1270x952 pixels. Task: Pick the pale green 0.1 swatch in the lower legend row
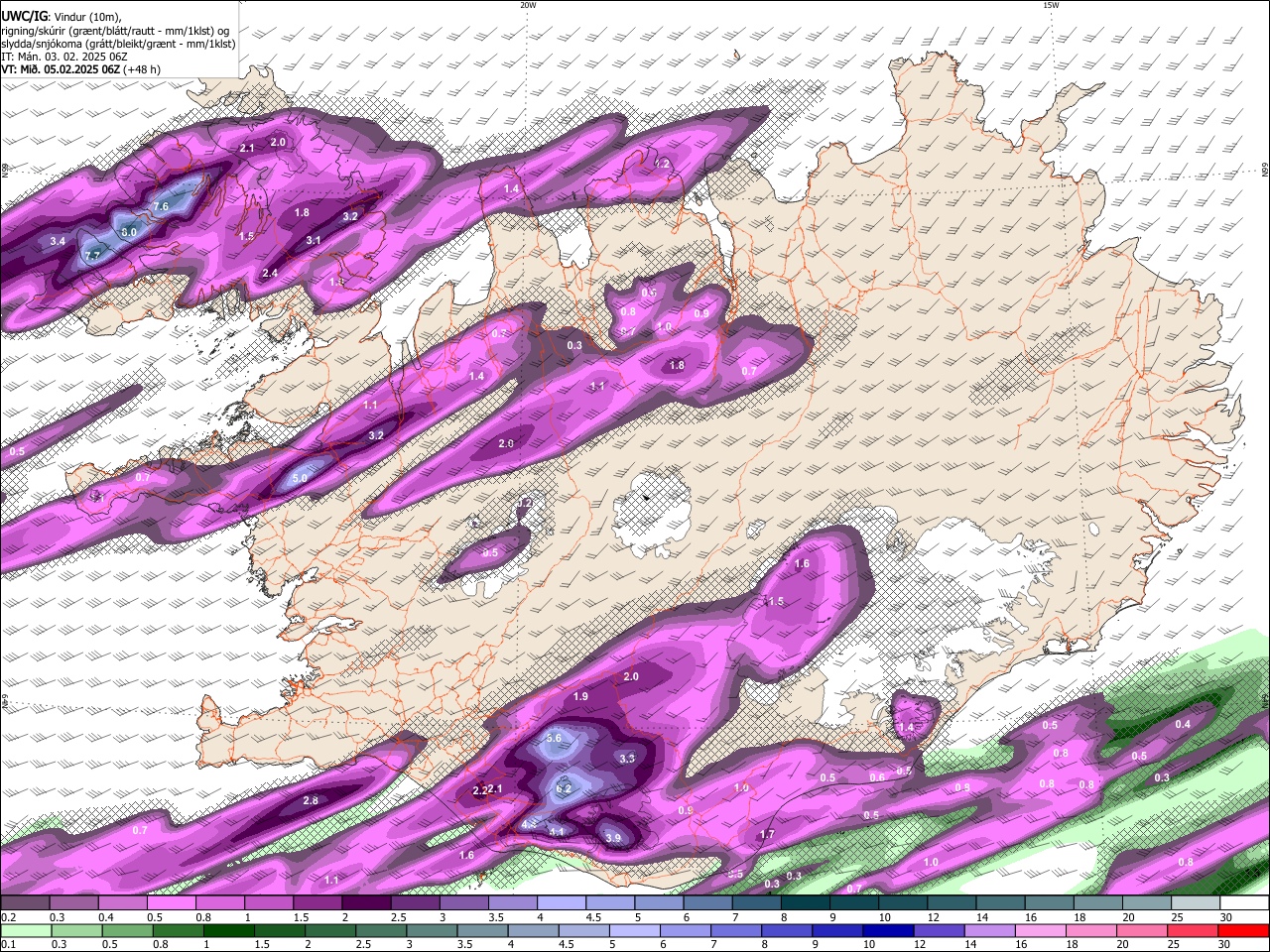[26, 930]
